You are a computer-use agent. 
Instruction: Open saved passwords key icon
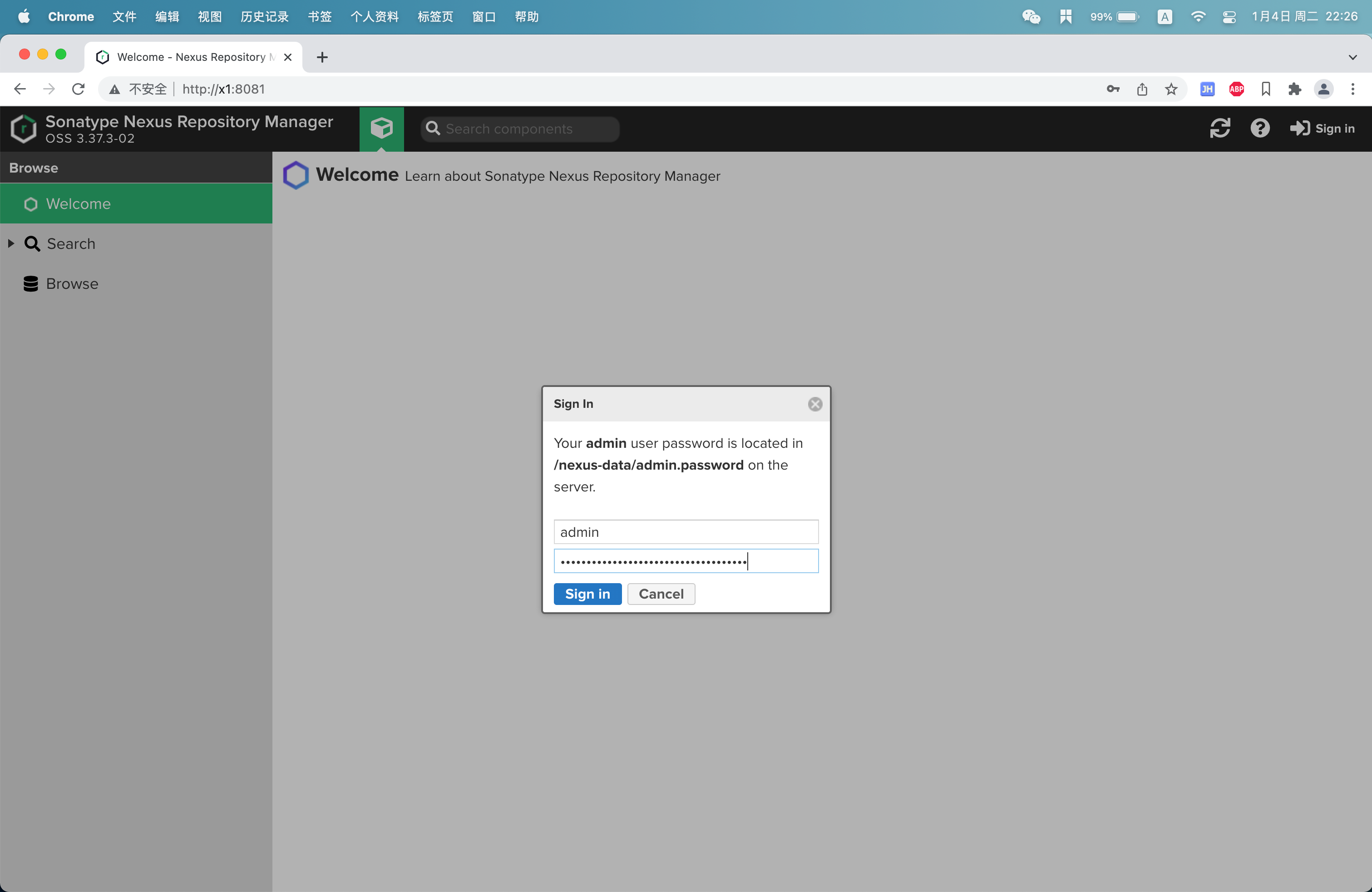(x=1113, y=89)
